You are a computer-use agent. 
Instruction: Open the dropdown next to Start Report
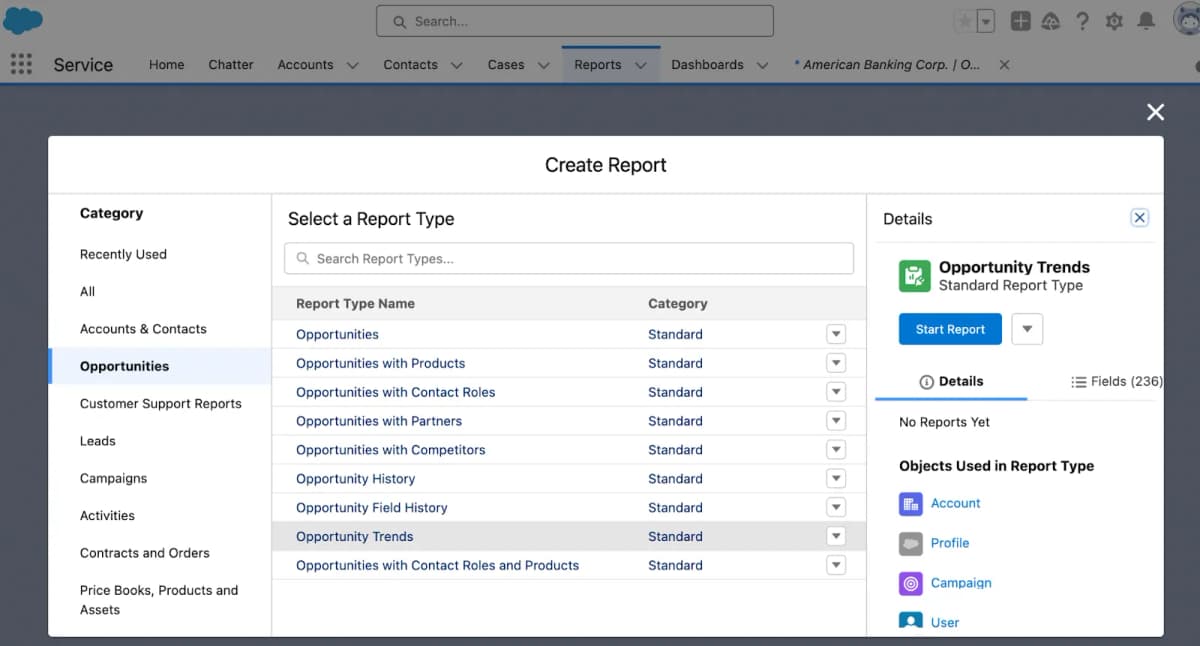[1027, 329]
